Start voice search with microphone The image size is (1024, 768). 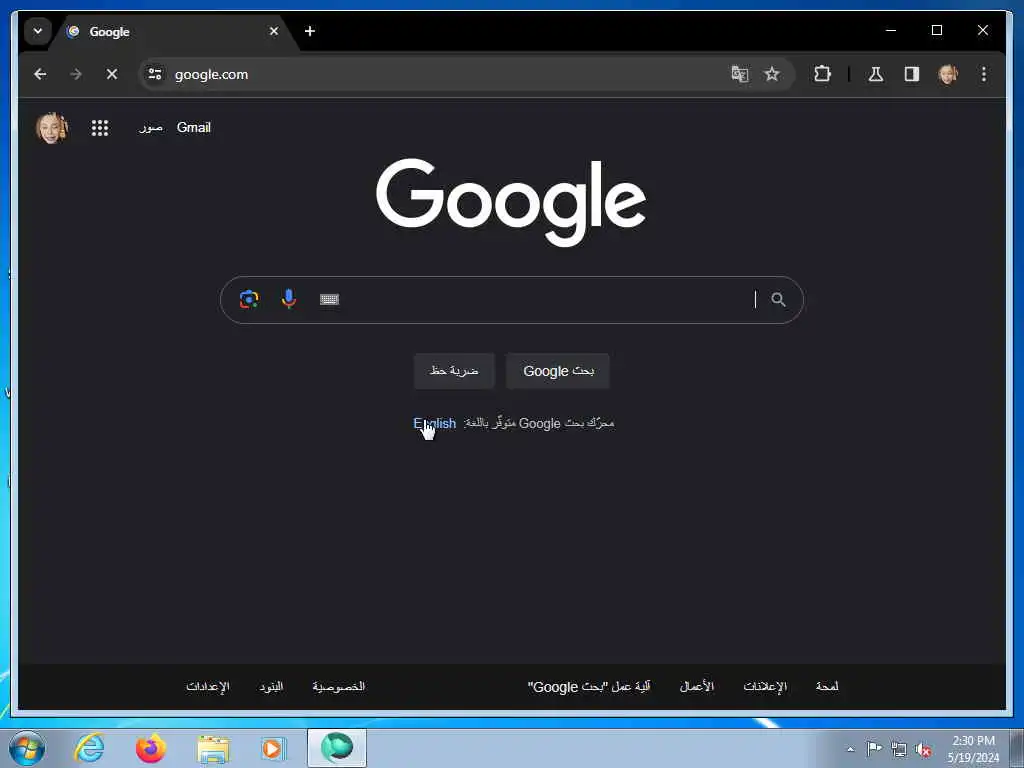tap(289, 299)
